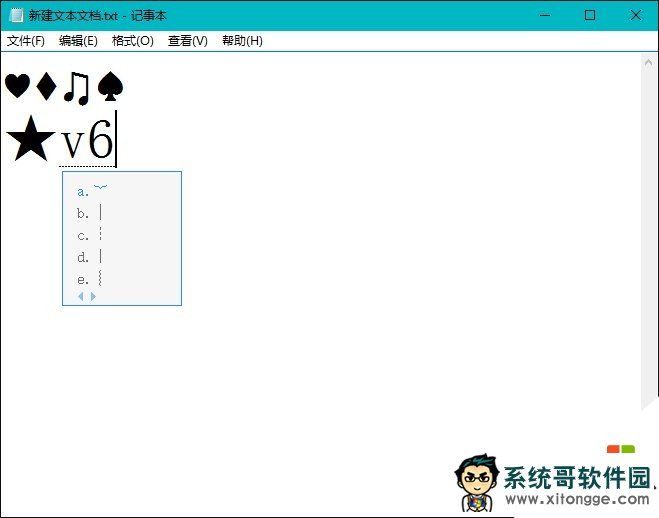Screen dimensions: 659x518
Task: Open the 格式(O) menu
Action: pos(133,41)
